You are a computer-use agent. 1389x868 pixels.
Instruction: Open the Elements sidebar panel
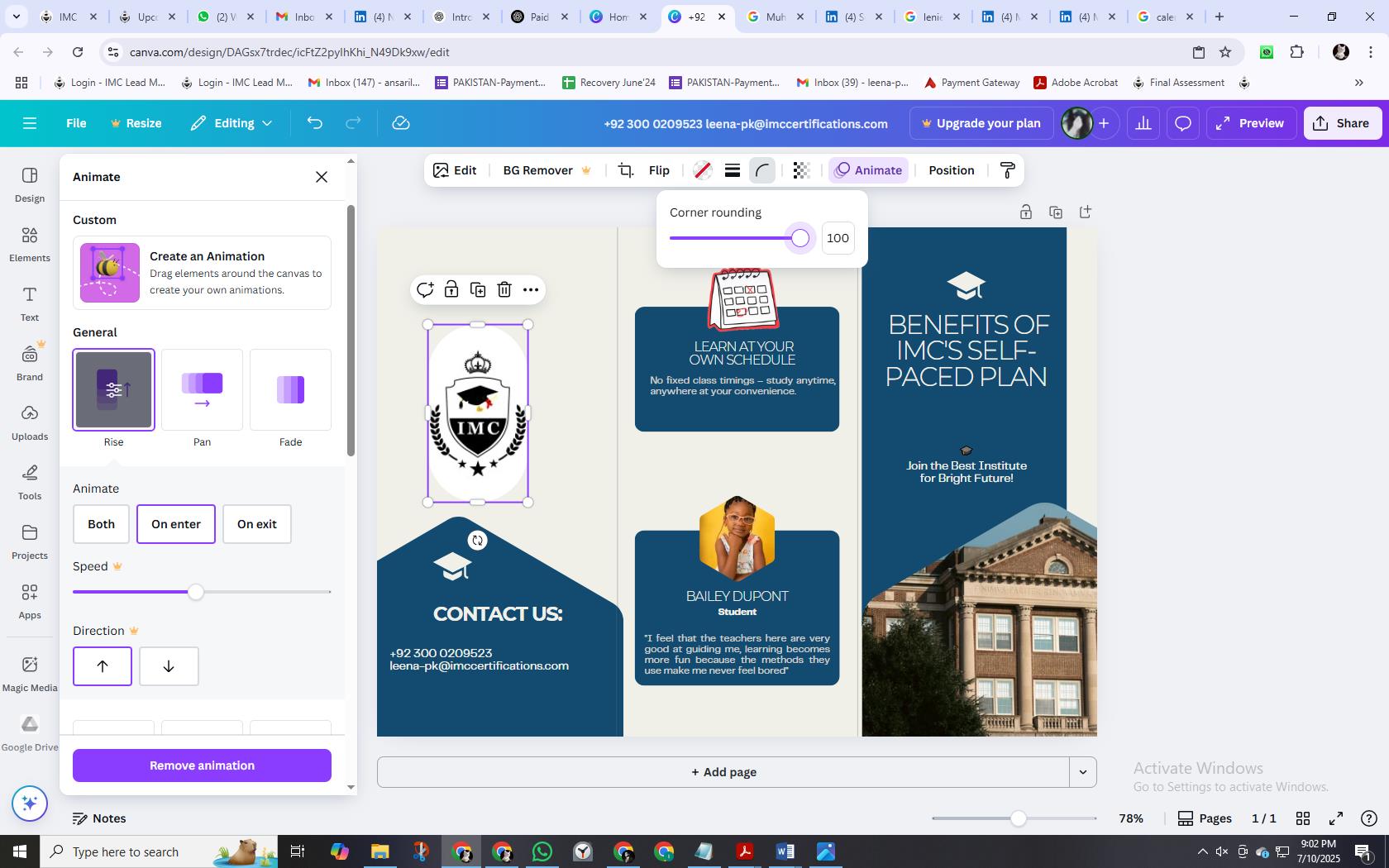pos(30,244)
